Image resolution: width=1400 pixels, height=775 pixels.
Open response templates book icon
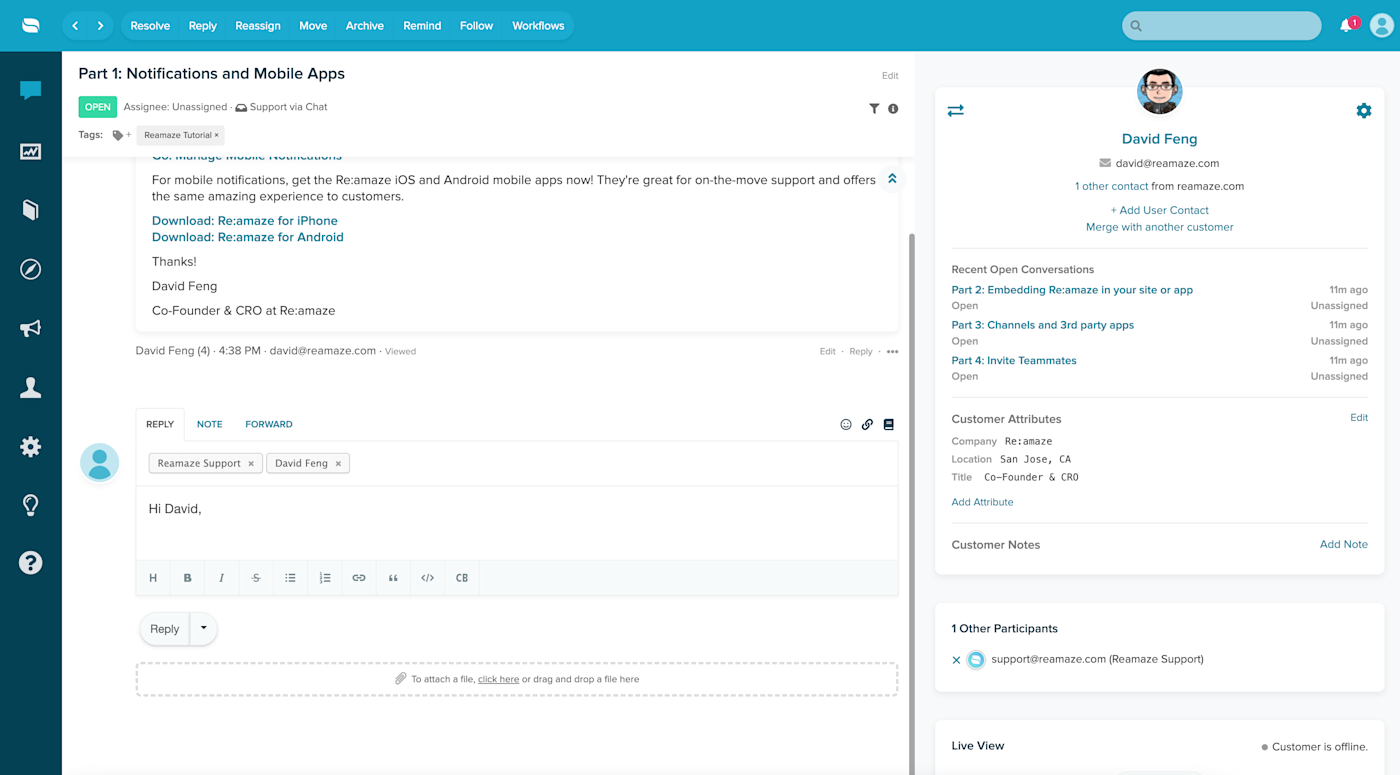[x=888, y=424]
